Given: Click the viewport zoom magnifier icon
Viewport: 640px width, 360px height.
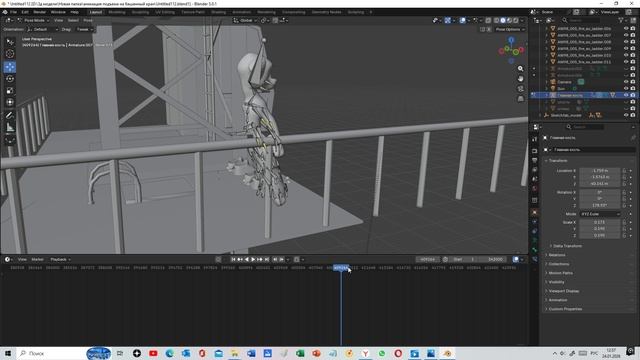Looking at the screenshot, I should click(520, 69).
